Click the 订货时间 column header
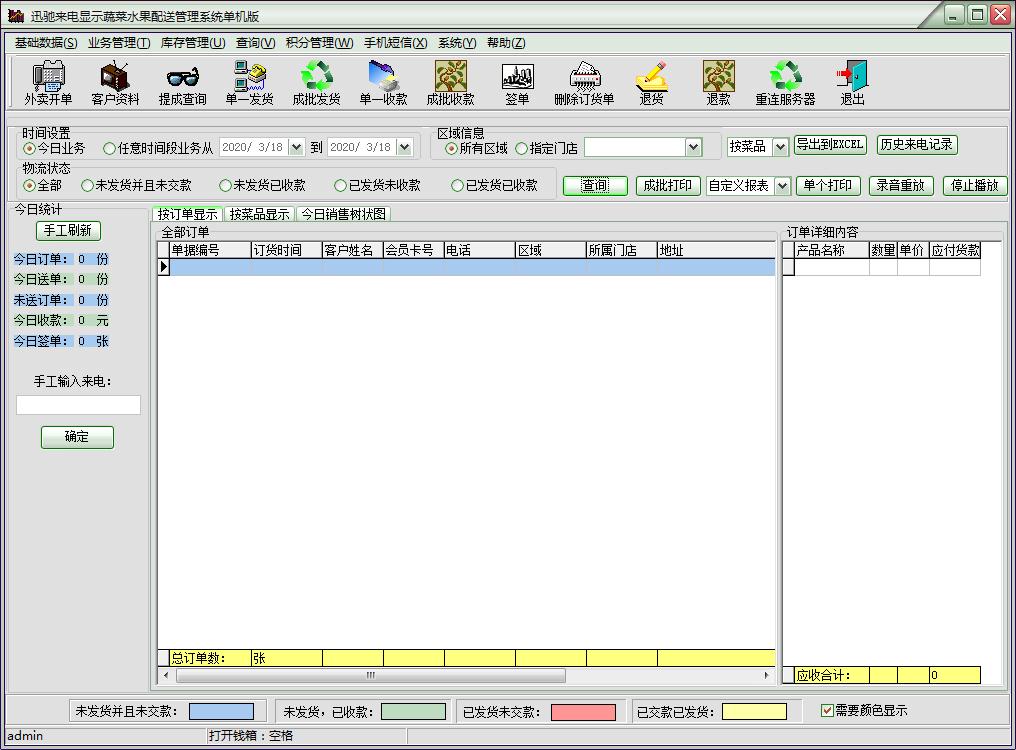Image resolution: width=1016 pixels, height=750 pixels. click(x=286, y=250)
